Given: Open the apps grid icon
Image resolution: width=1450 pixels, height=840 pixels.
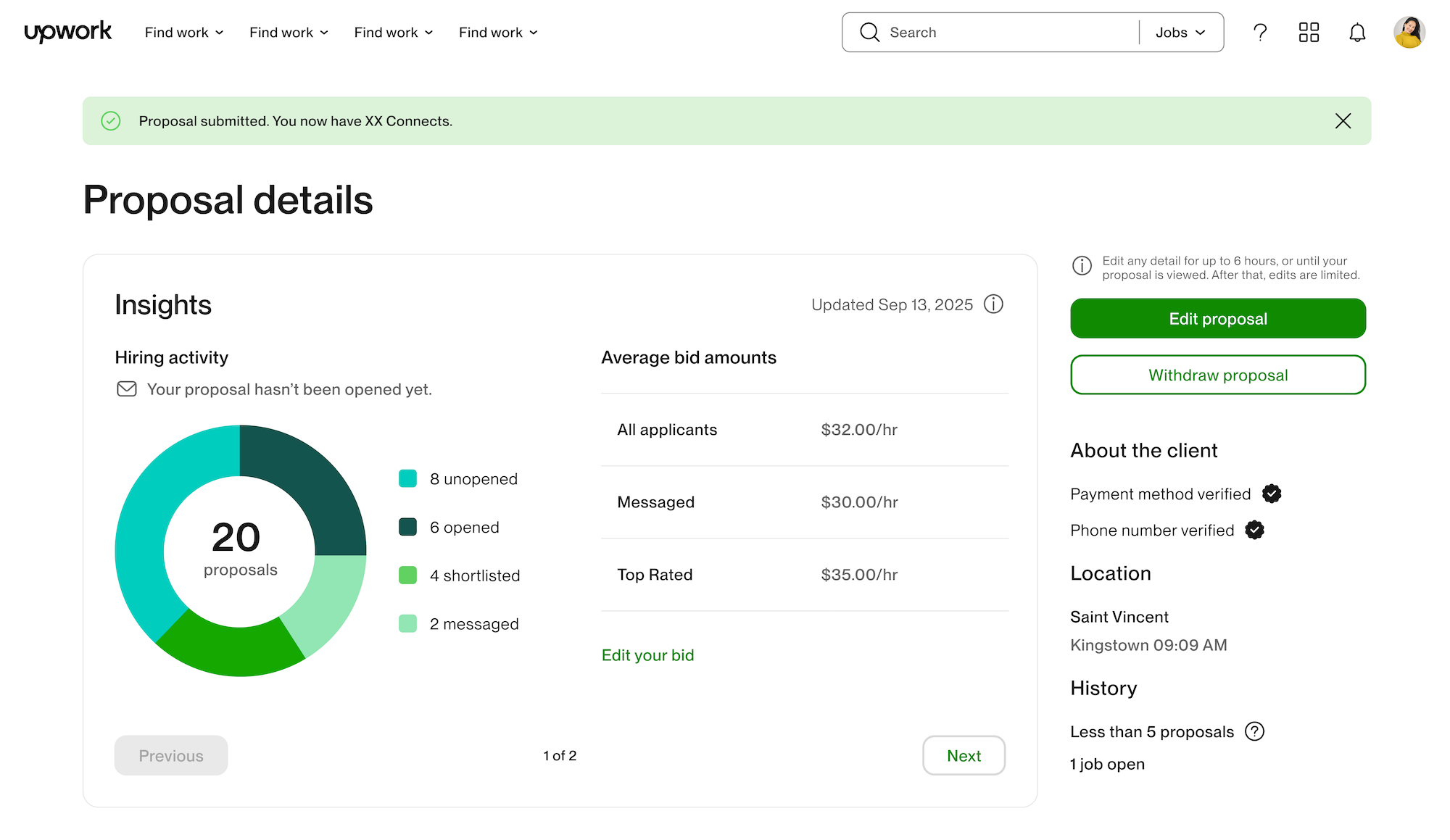Looking at the screenshot, I should point(1308,32).
